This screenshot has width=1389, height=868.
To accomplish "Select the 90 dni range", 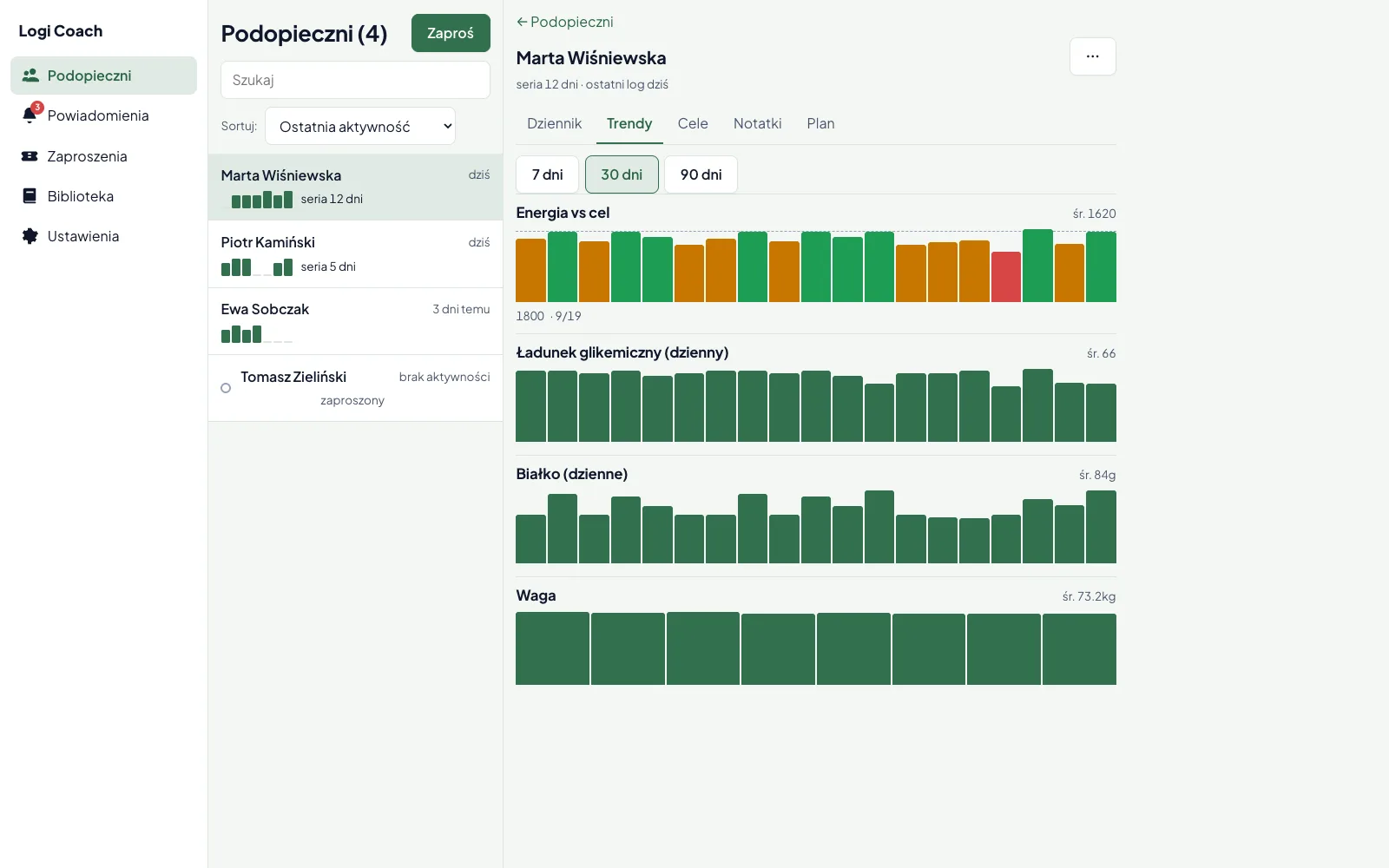I will point(701,174).
